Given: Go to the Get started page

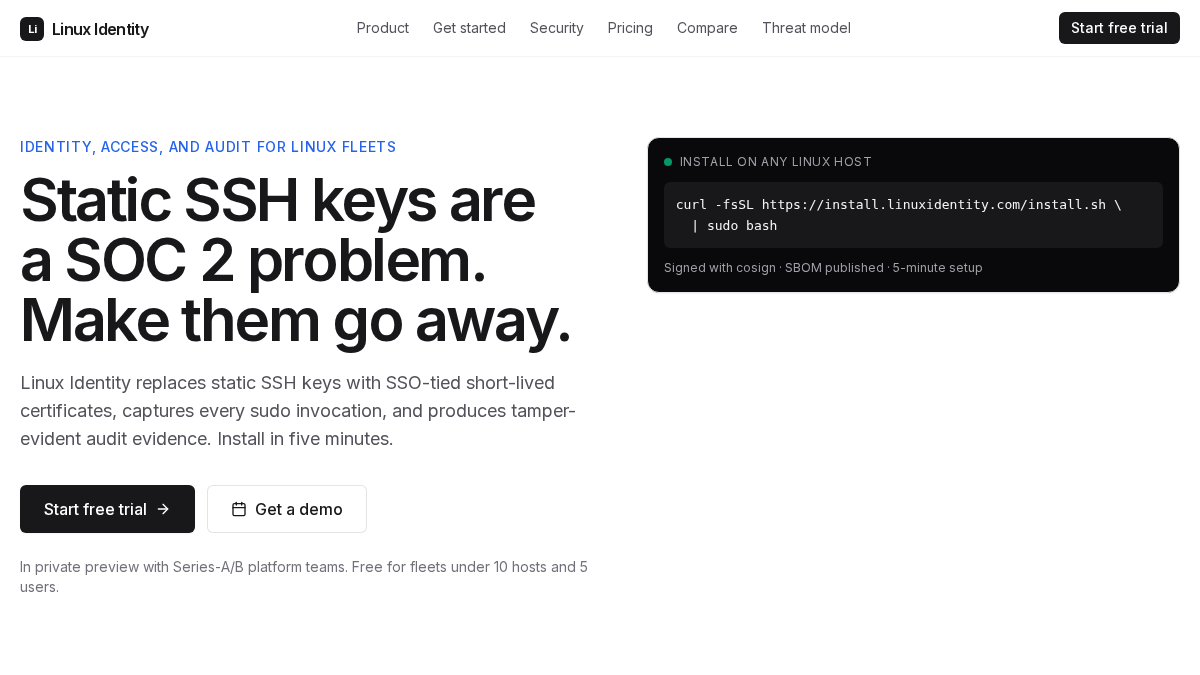Looking at the screenshot, I should coord(469,28).
